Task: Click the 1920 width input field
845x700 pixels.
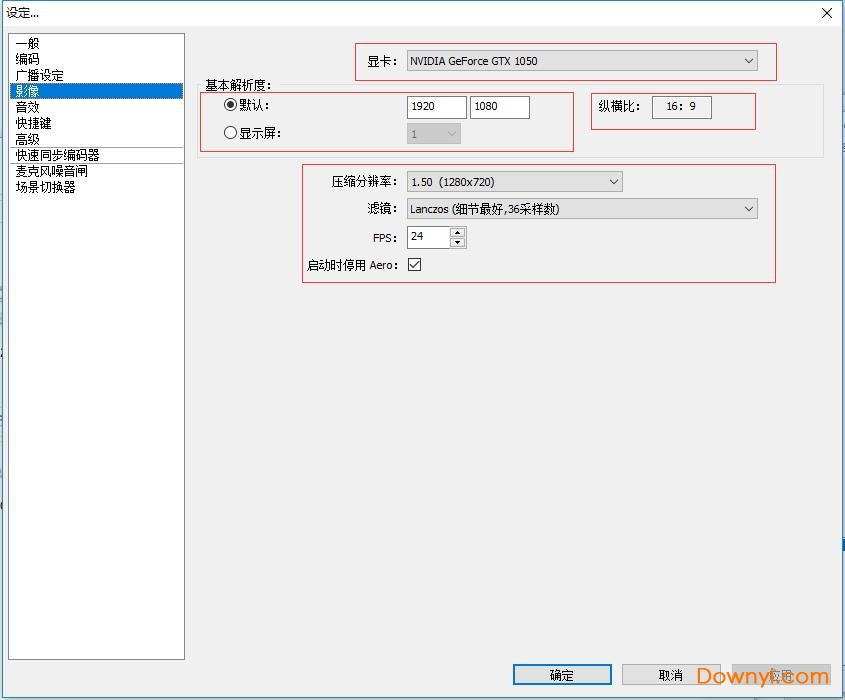Action: pyautogui.click(x=436, y=107)
